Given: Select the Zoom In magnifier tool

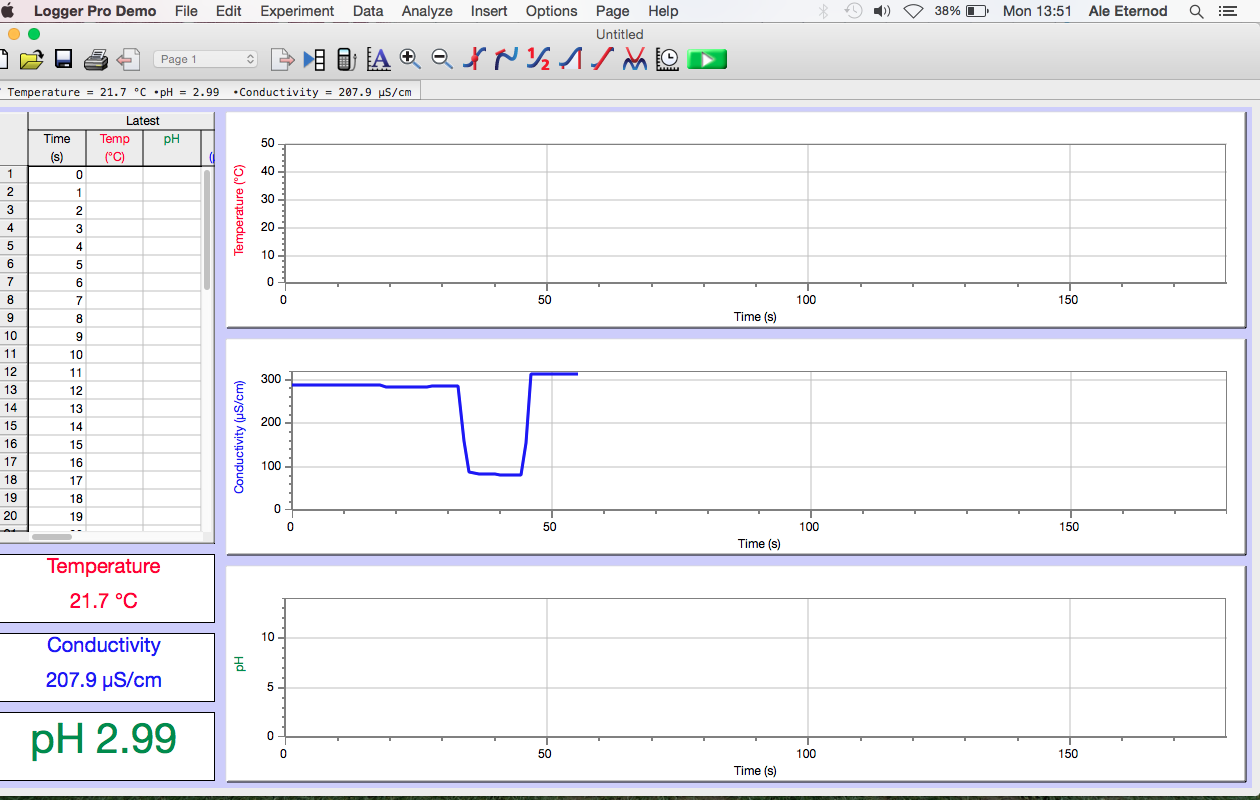Looking at the screenshot, I should [410, 59].
